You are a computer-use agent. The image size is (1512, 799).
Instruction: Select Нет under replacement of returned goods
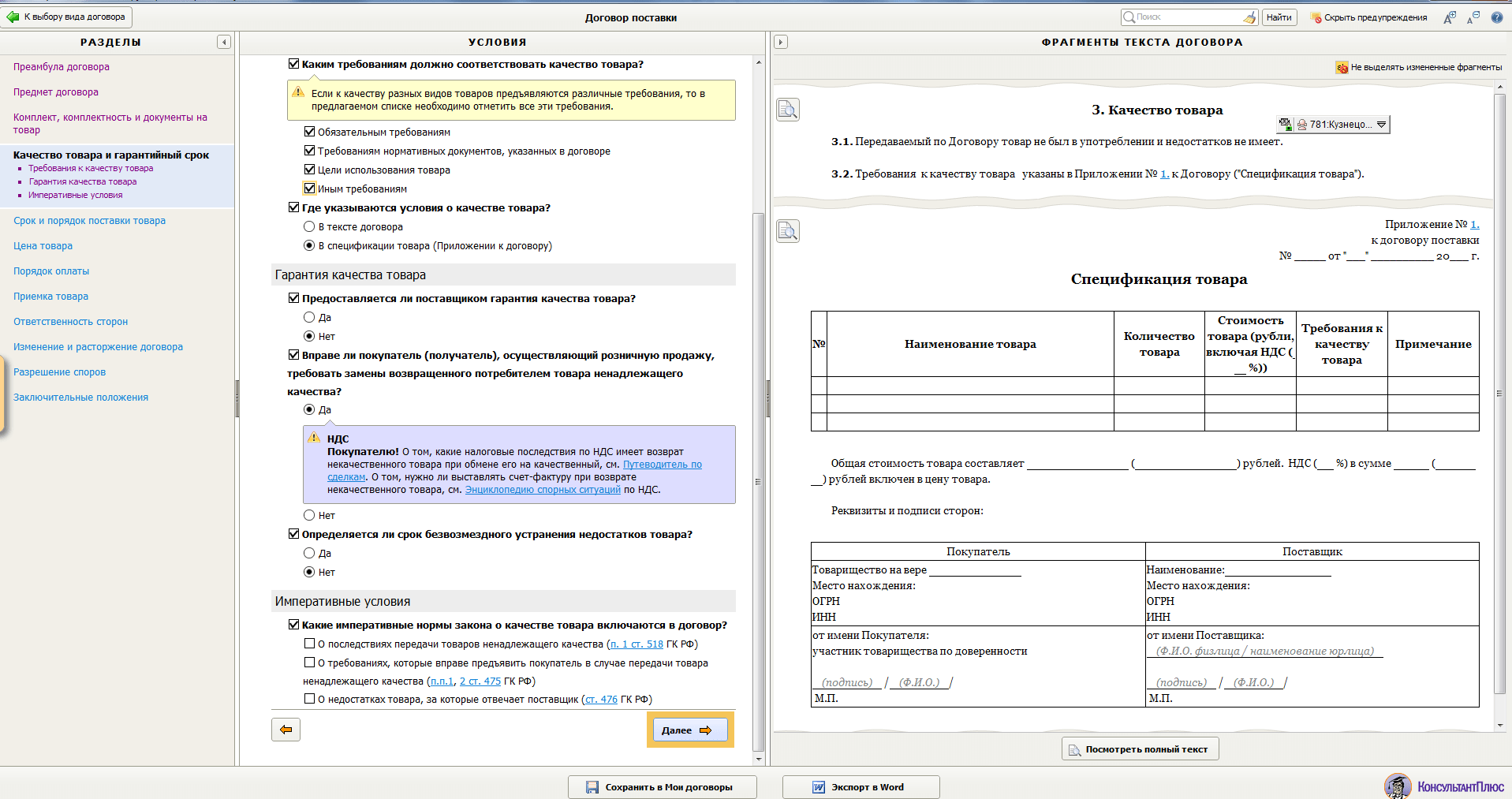tap(309, 515)
